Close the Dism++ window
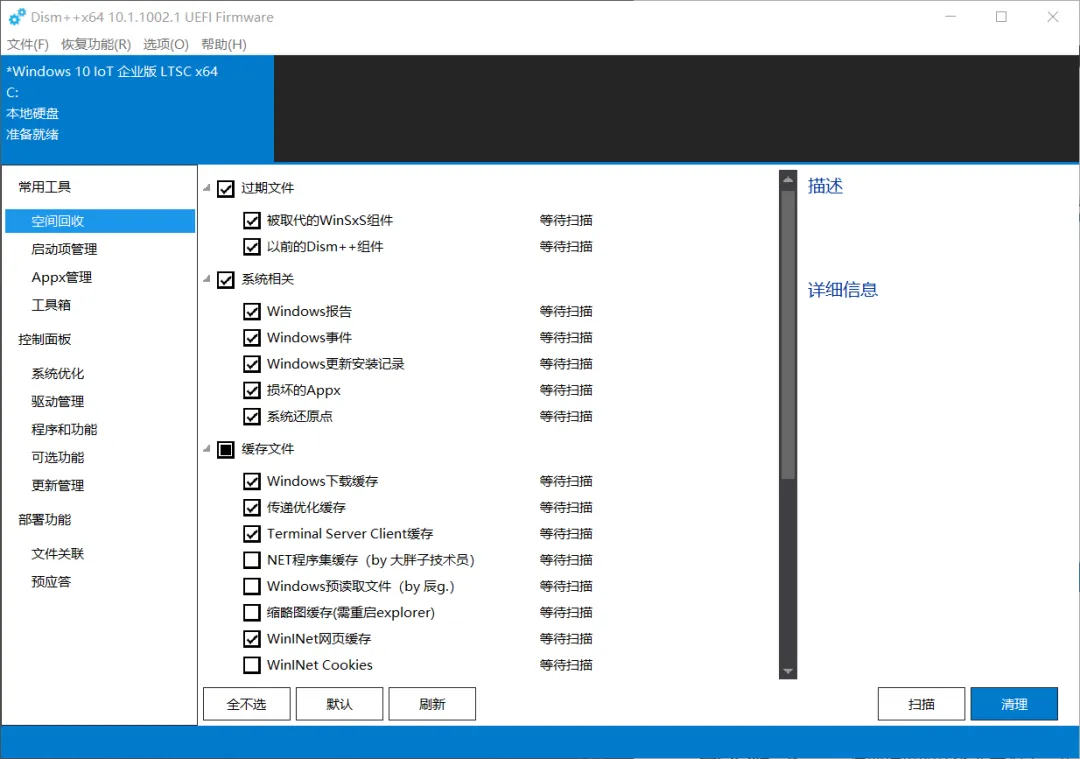The width and height of the screenshot is (1080, 759). [x=1052, y=17]
